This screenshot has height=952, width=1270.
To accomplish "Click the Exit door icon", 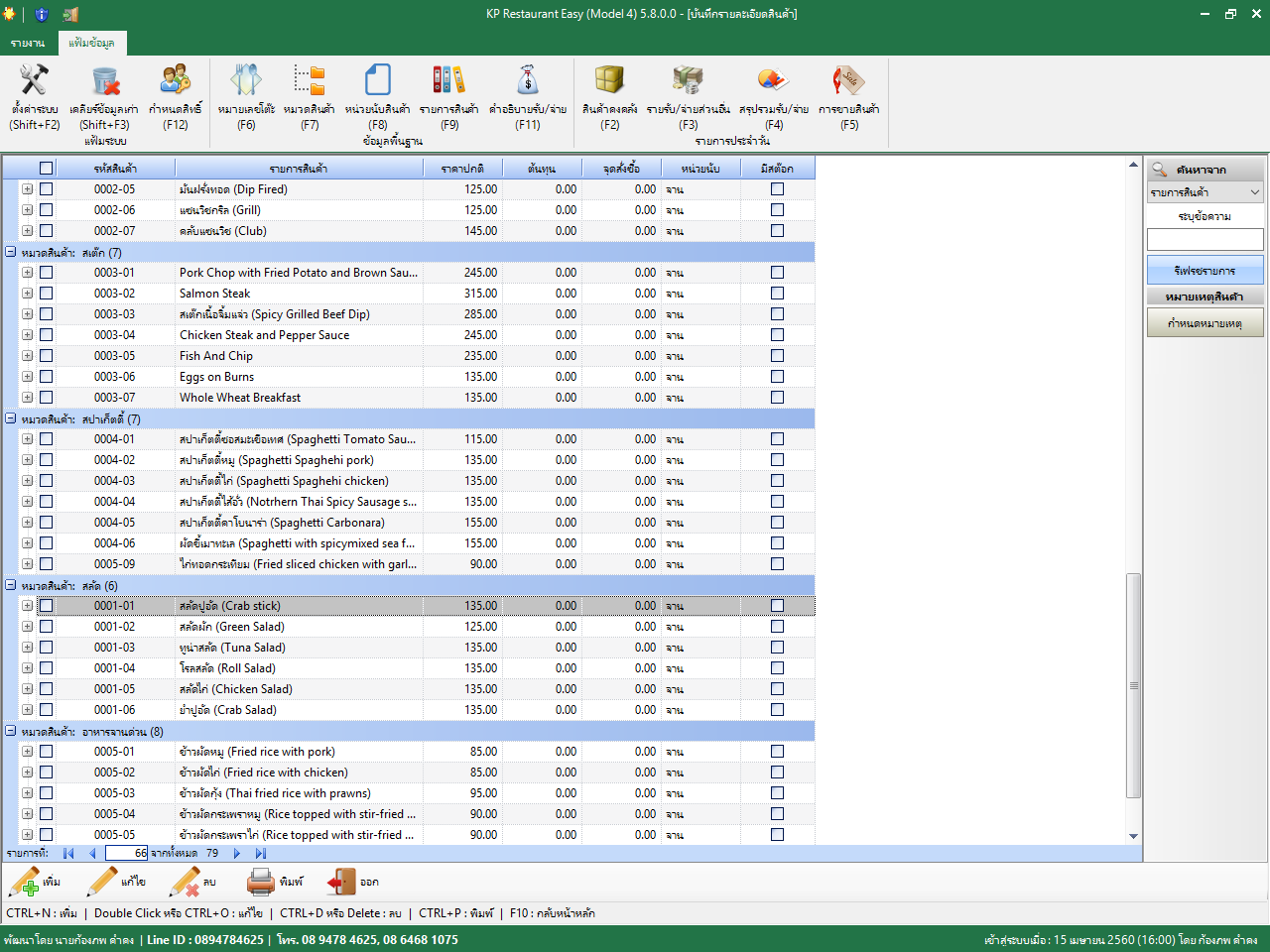I will tap(341, 882).
